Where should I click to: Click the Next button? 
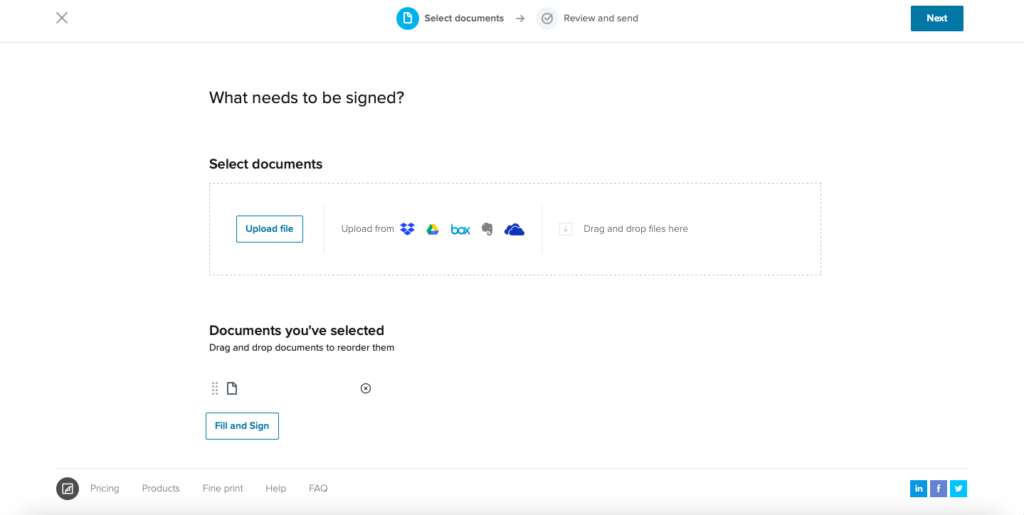(936, 18)
